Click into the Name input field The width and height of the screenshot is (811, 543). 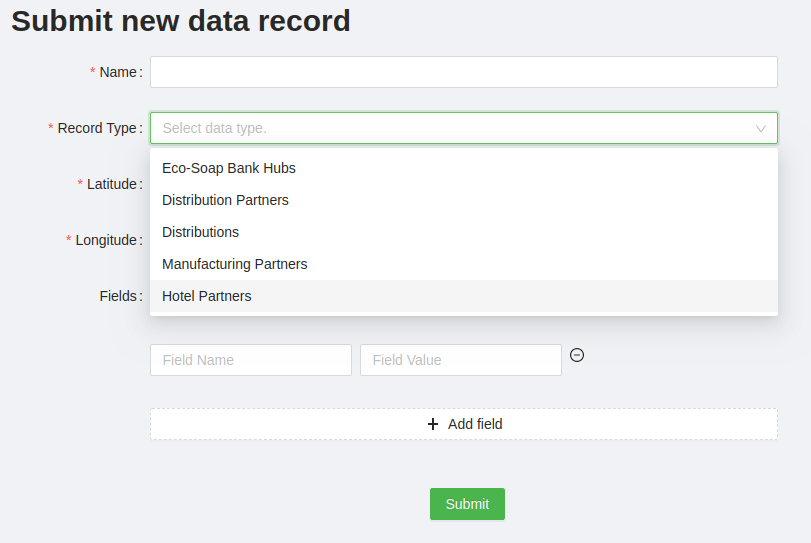pos(463,72)
